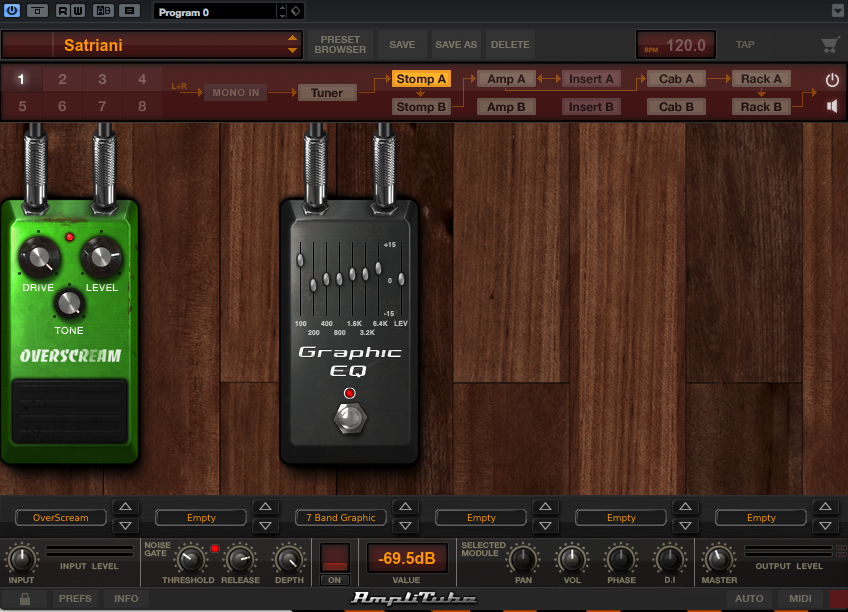Toggle the AUTO button
The width and height of the screenshot is (848, 612).
(x=749, y=598)
